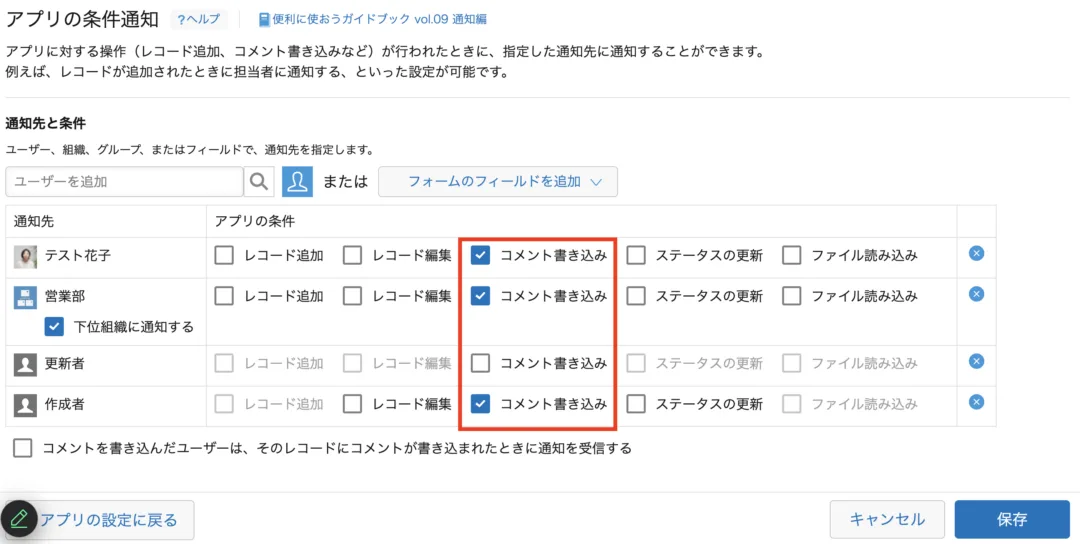Click the 営業部 name text

coord(65,296)
